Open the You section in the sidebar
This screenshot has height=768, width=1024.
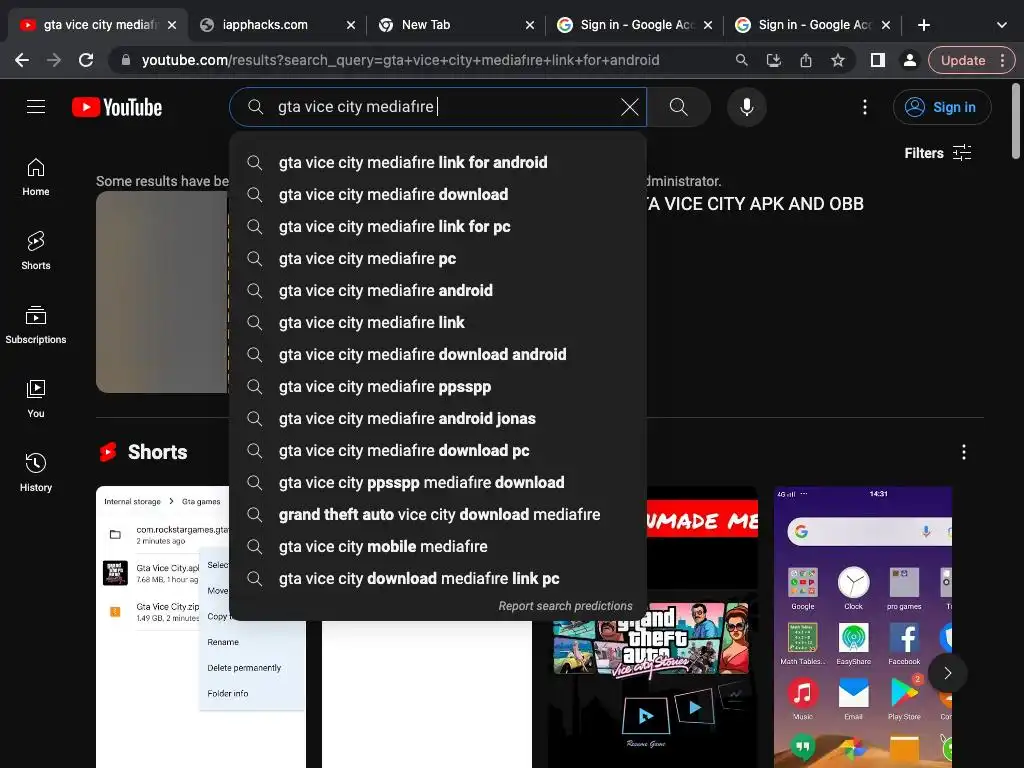pos(36,398)
